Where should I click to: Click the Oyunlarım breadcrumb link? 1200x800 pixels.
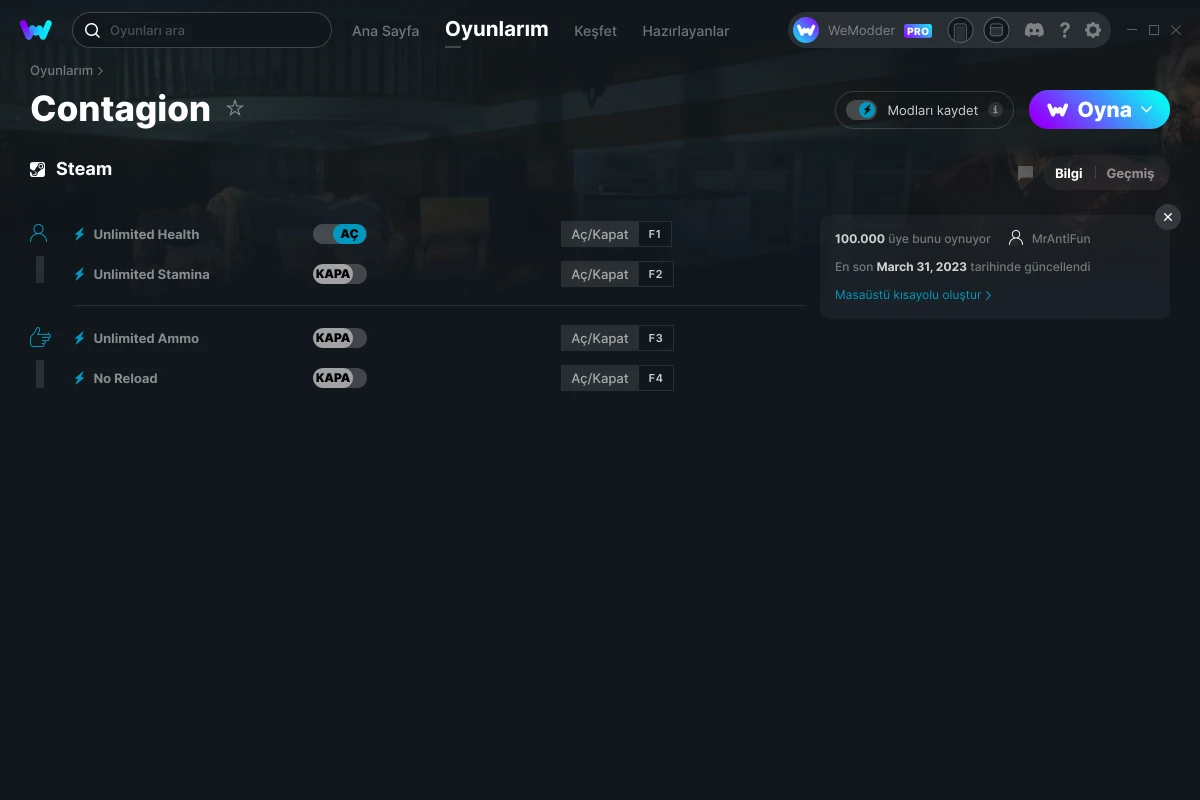(61, 70)
